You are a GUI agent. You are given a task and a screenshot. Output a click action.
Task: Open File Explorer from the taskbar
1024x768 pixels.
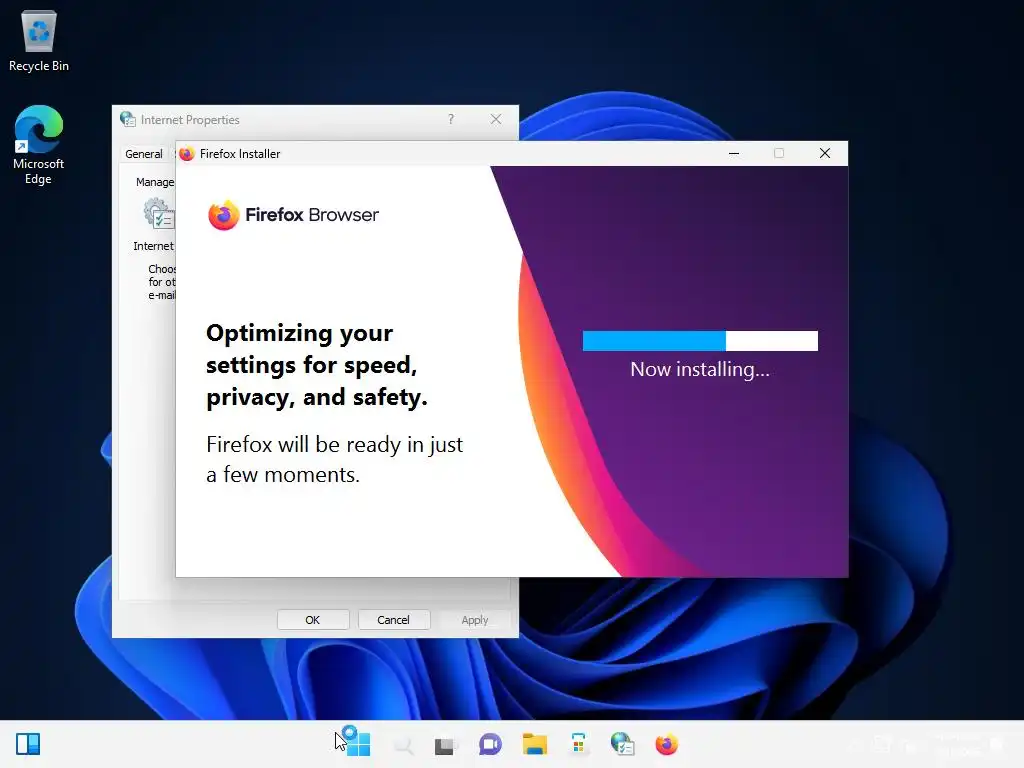(534, 744)
